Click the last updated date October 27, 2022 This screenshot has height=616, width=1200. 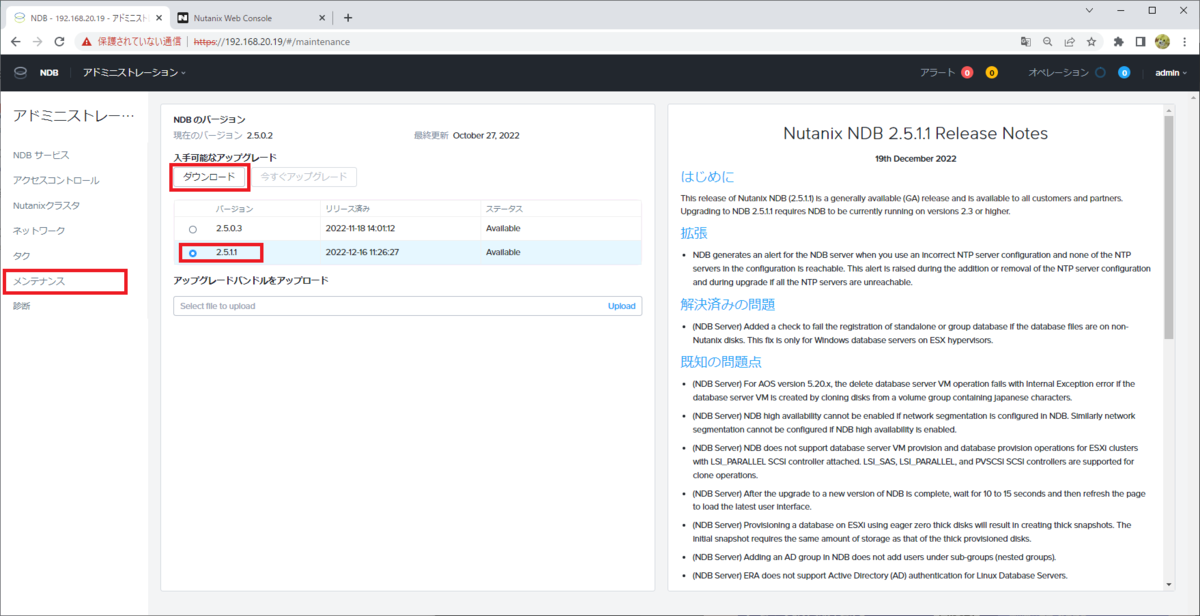coord(486,135)
